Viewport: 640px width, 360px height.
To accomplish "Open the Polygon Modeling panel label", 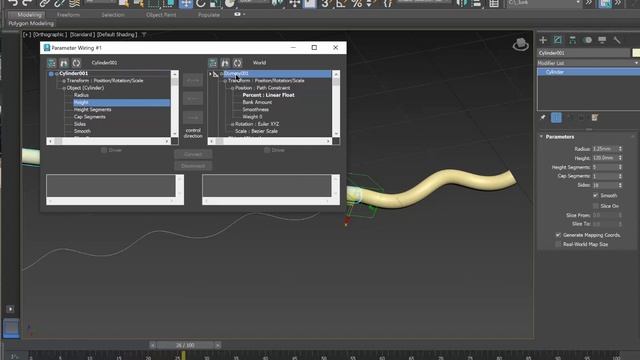I will pos(31,24).
